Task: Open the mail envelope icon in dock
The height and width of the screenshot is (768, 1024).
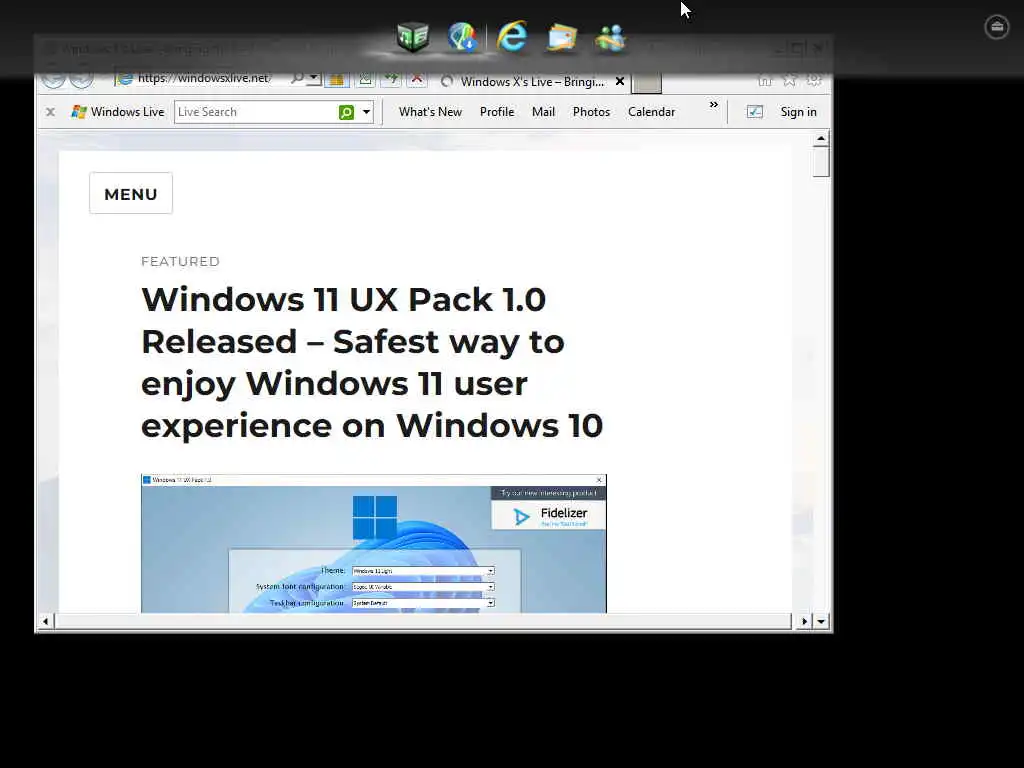Action: pyautogui.click(x=562, y=37)
